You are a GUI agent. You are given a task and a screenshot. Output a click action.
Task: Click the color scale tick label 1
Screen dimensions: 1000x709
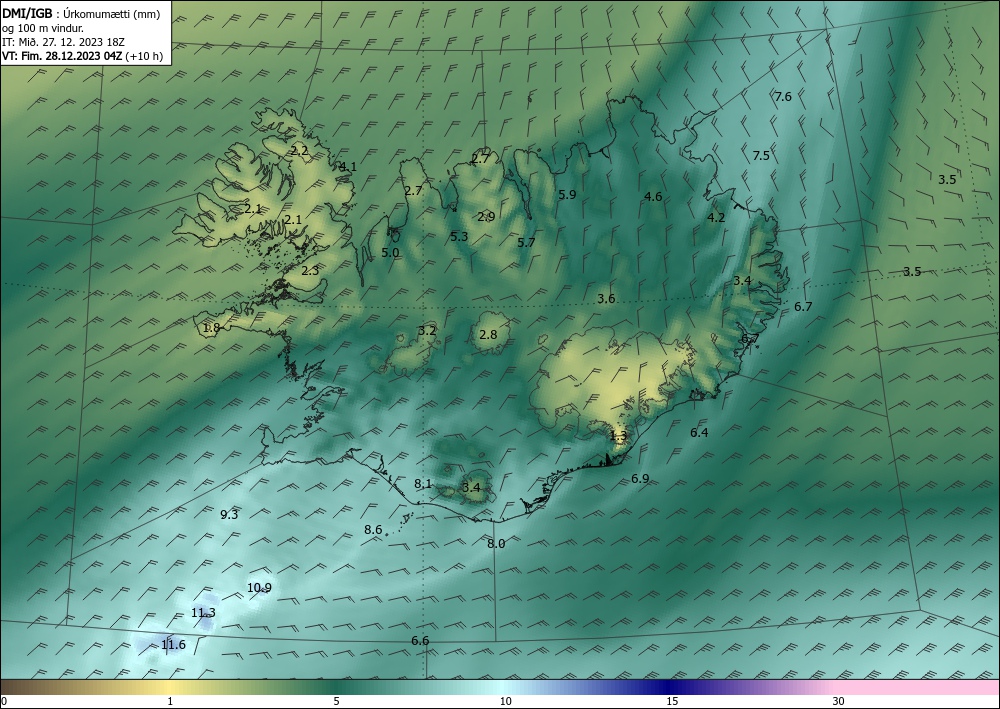click(x=170, y=702)
